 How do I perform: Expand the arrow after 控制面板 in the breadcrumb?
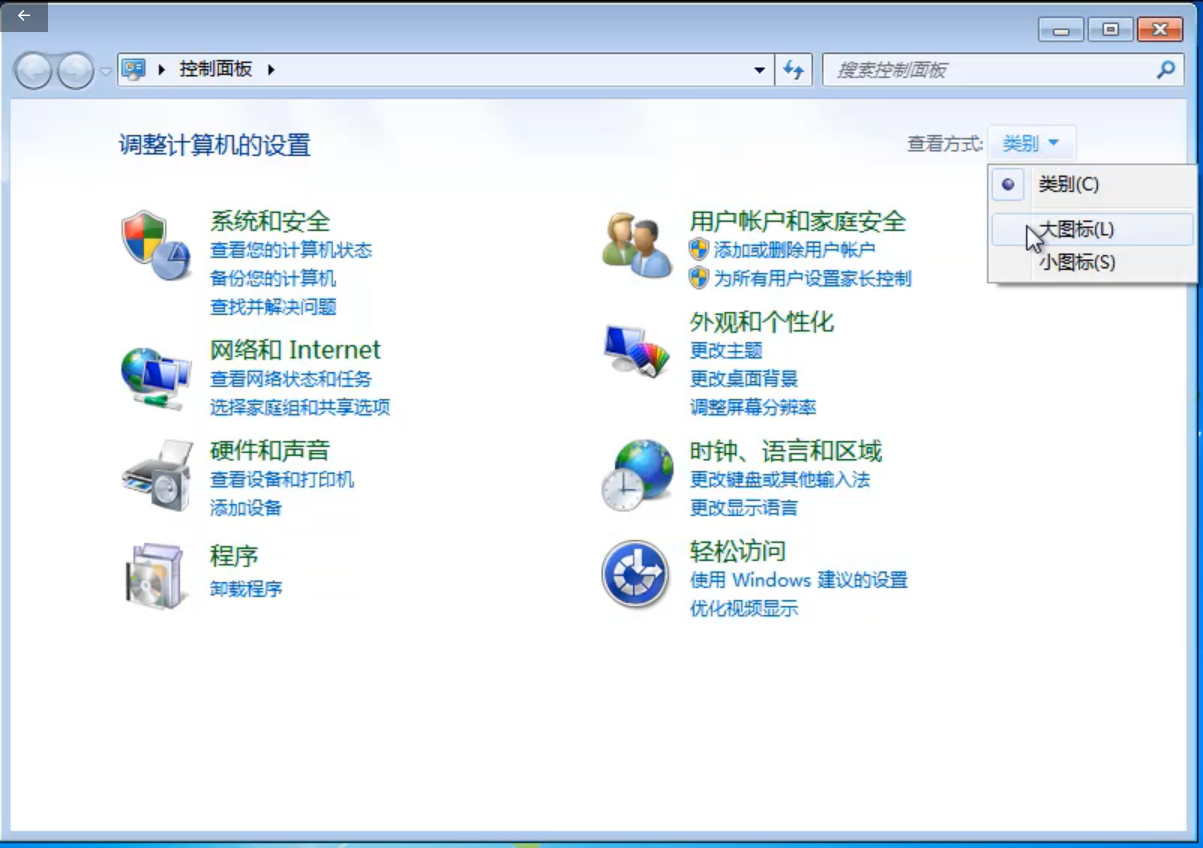tap(271, 70)
